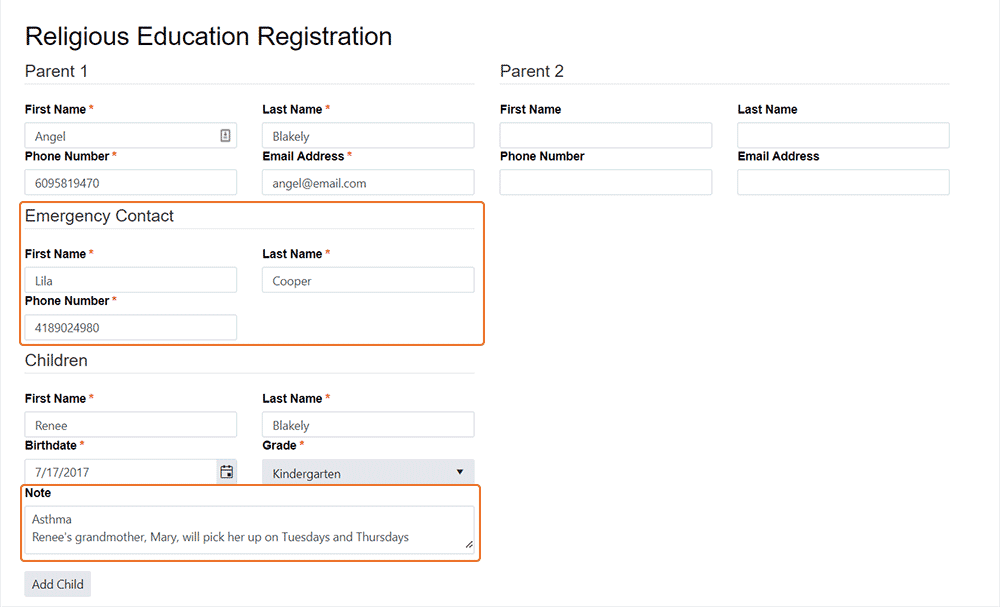This screenshot has width=1000, height=607.
Task: Focus Parent 1 Phone Number field
Action: pyautogui.click(x=131, y=183)
